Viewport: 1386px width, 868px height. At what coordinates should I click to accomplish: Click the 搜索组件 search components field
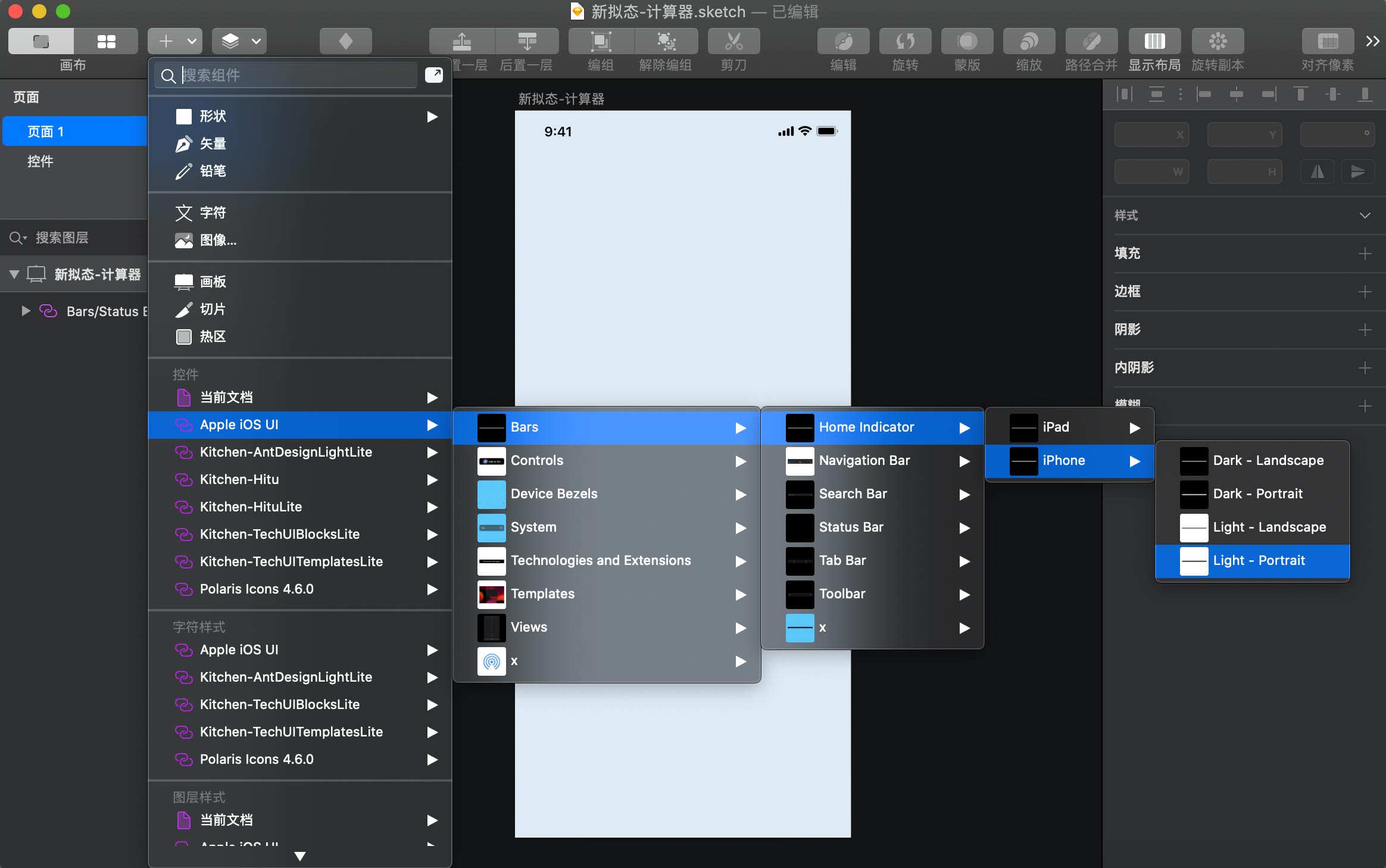click(286, 75)
